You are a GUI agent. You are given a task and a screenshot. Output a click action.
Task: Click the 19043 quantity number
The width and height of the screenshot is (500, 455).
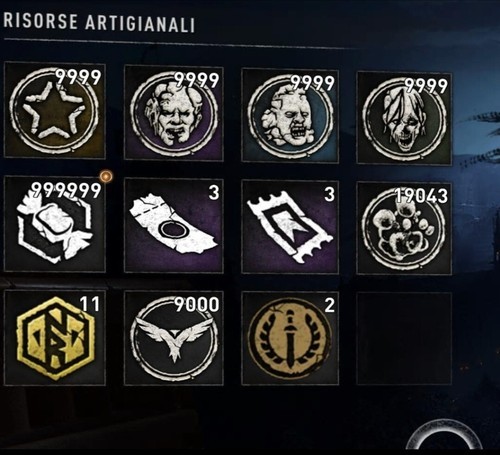pyautogui.click(x=421, y=196)
